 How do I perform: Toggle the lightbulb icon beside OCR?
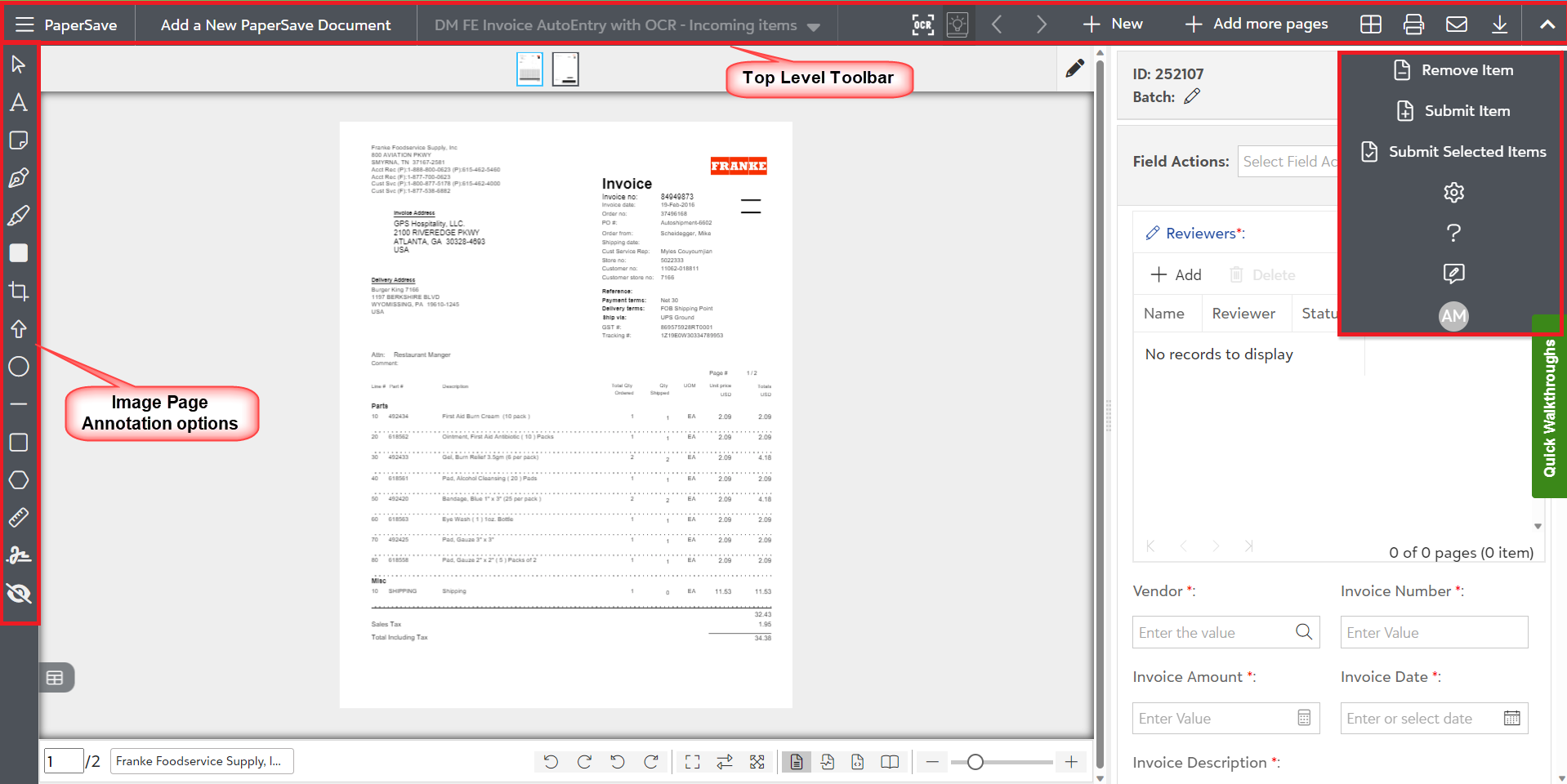(958, 24)
